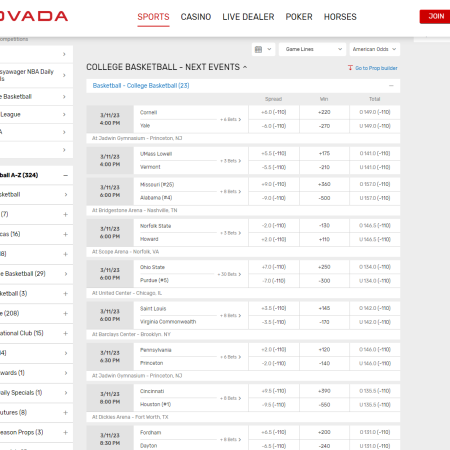Open the American Odds dropdown
Viewport: 450px width, 450px height.
[375, 49]
